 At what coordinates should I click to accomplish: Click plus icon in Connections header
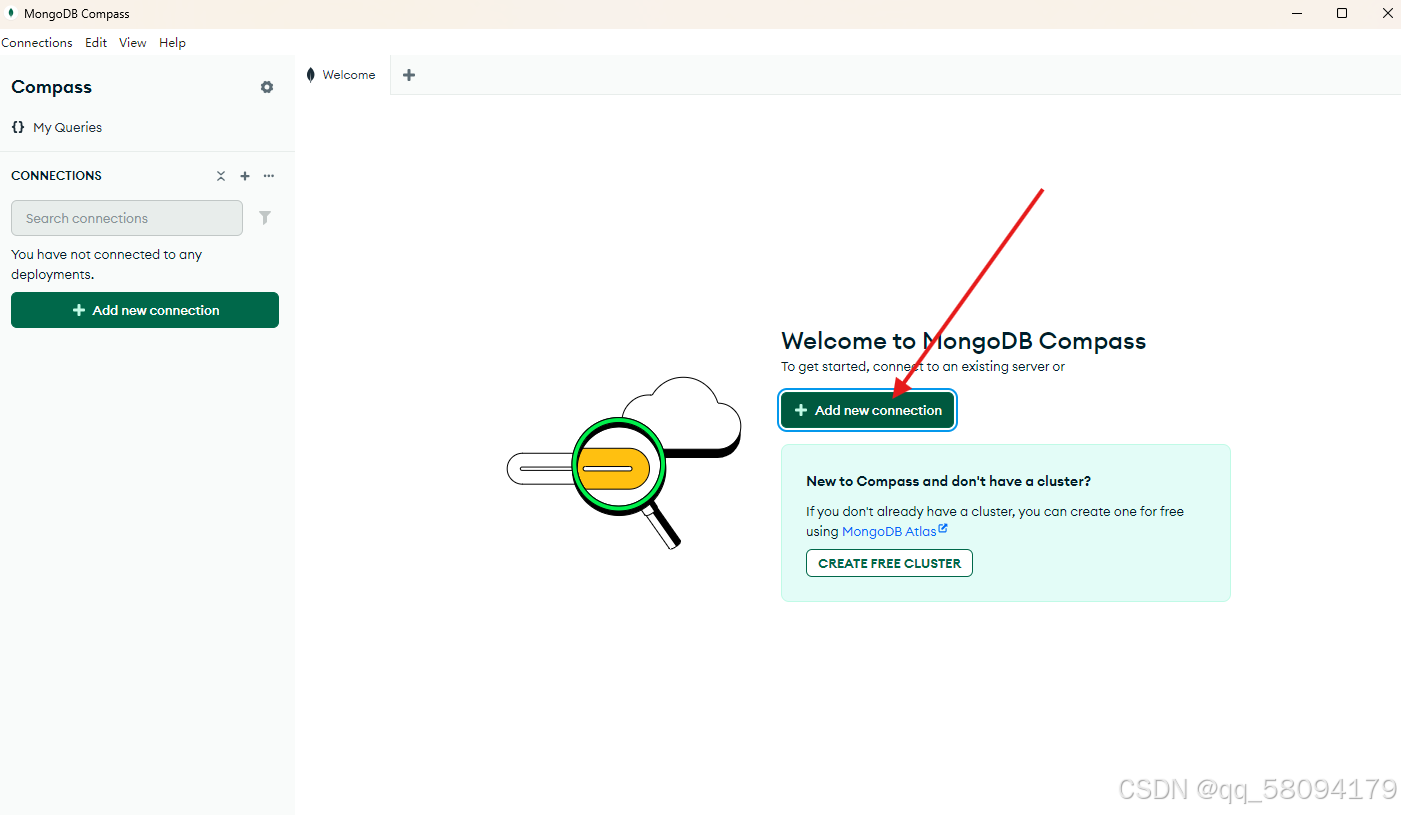click(x=245, y=176)
